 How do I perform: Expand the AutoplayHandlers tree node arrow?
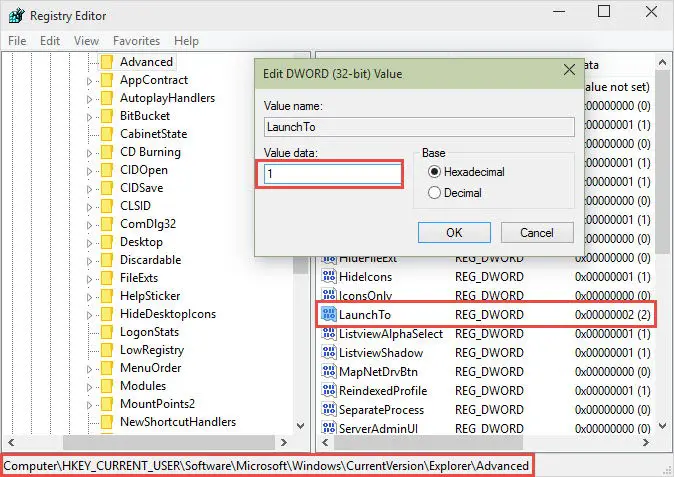[x=89, y=99]
